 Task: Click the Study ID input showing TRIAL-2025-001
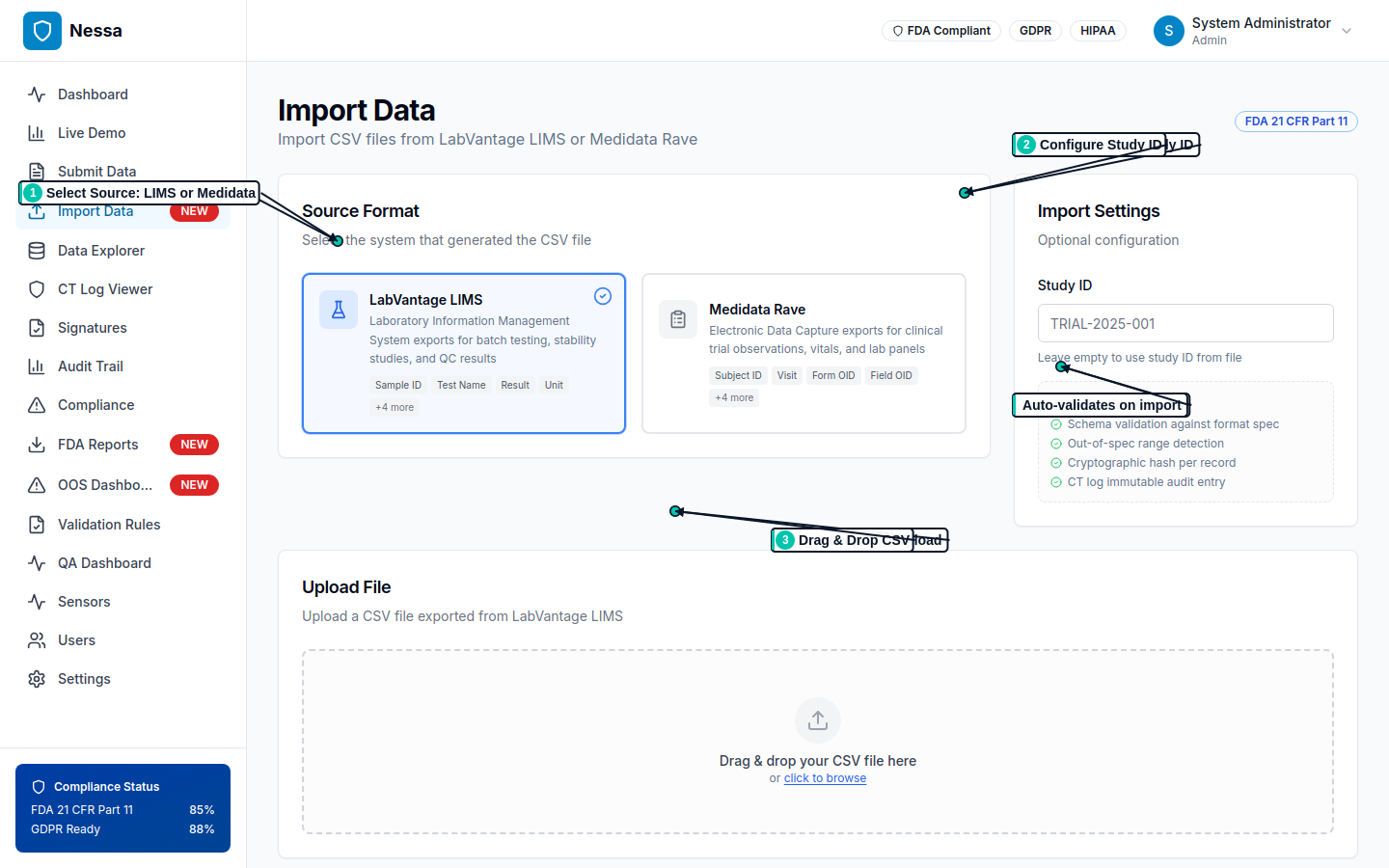pos(1185,322)
